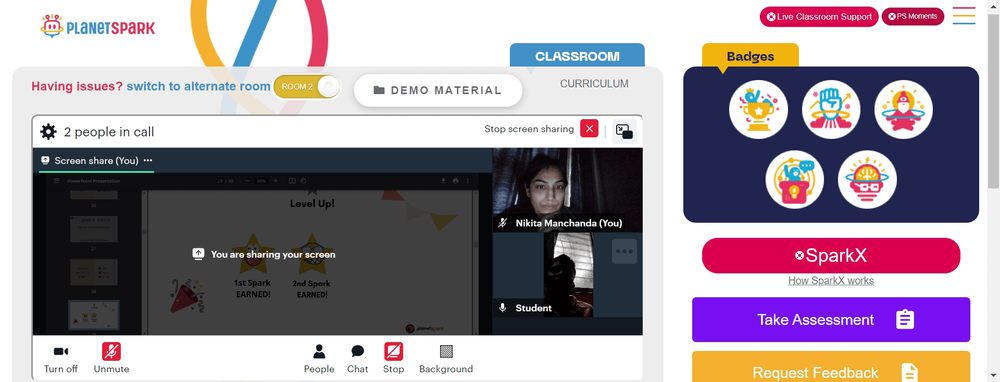Open the hamburger menu icon
Viewport: 1000px width, 382px height.
coord(964,16)
